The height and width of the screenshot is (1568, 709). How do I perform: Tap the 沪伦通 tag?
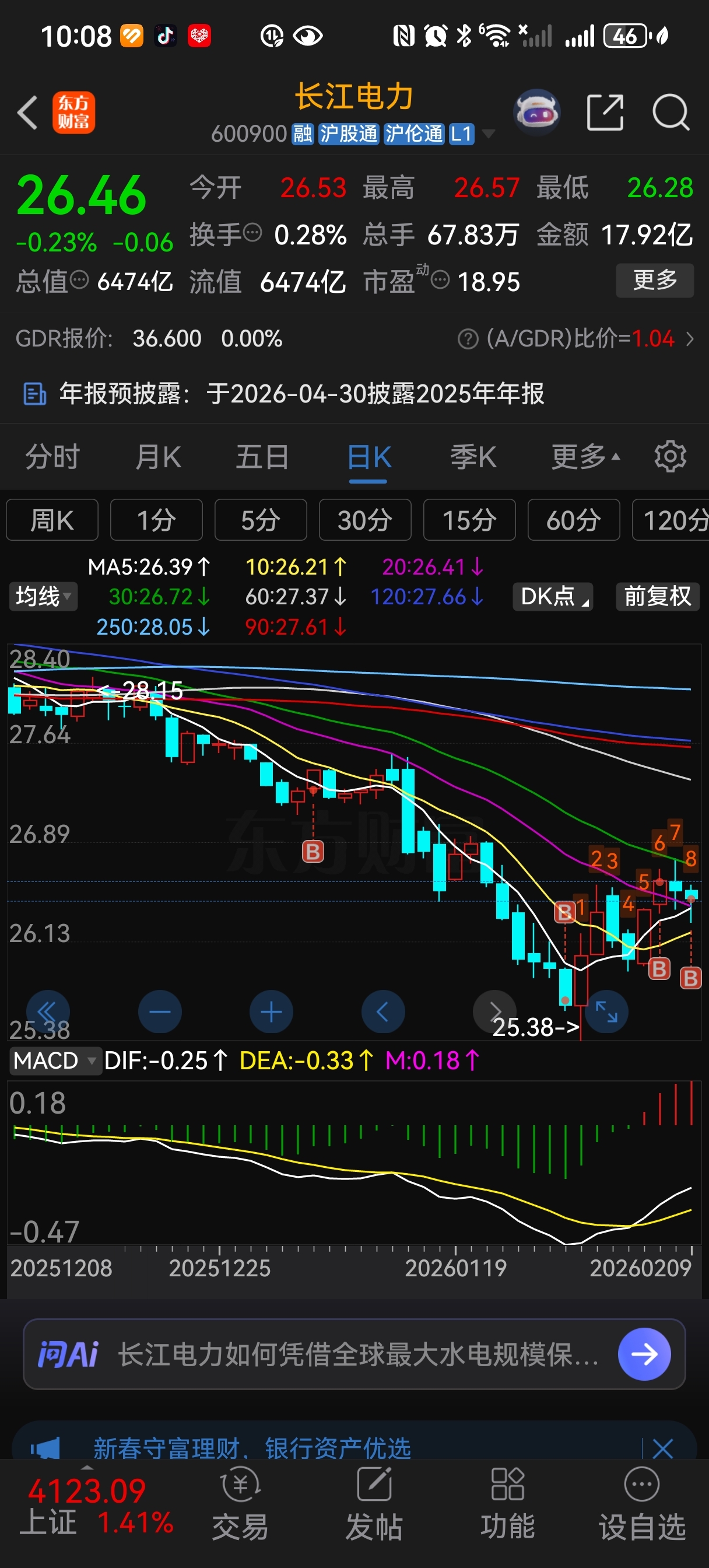pos(414,134)
